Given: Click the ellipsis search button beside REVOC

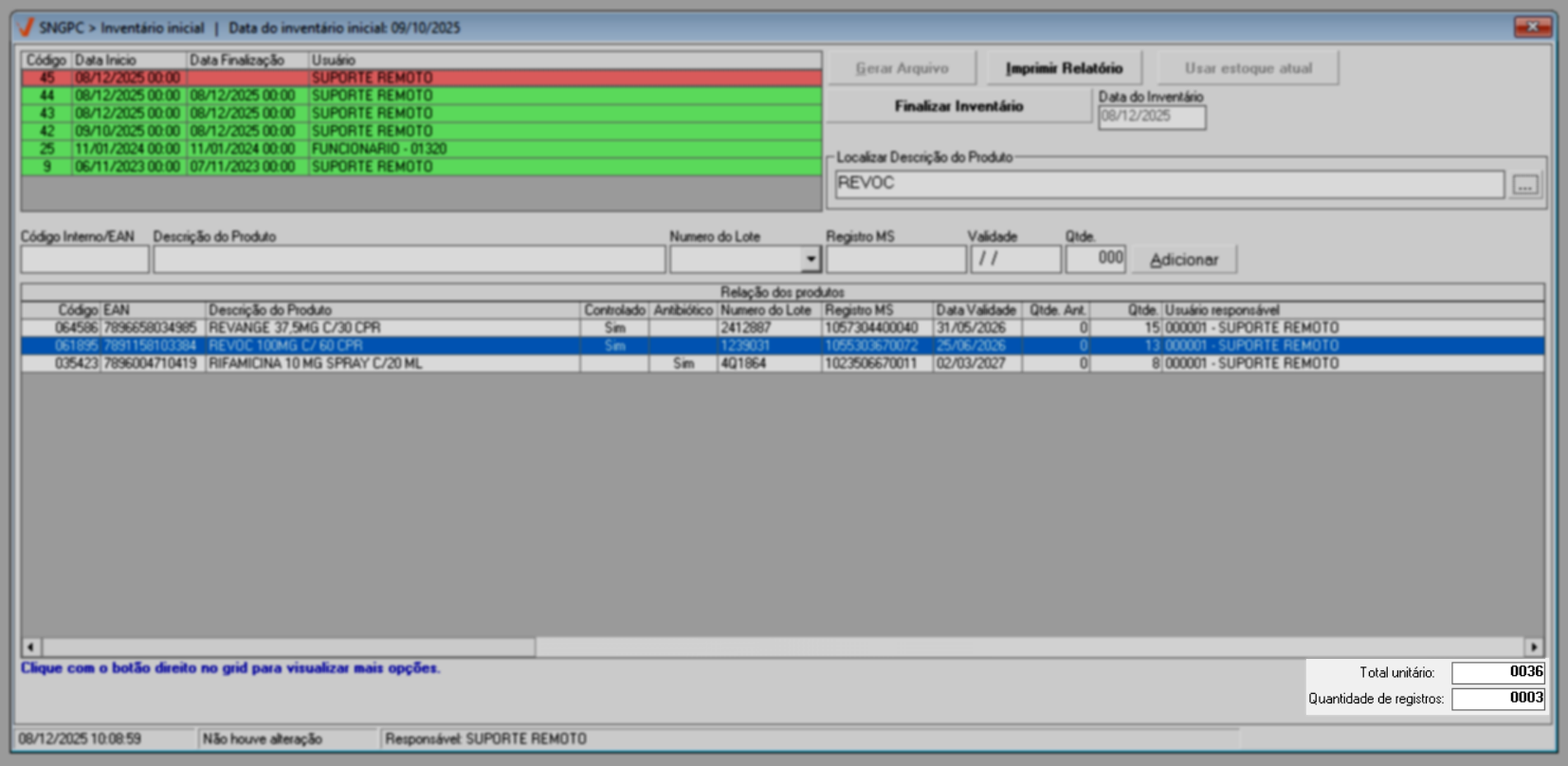Looking at the screenshot, I should tap(1524, 185).
